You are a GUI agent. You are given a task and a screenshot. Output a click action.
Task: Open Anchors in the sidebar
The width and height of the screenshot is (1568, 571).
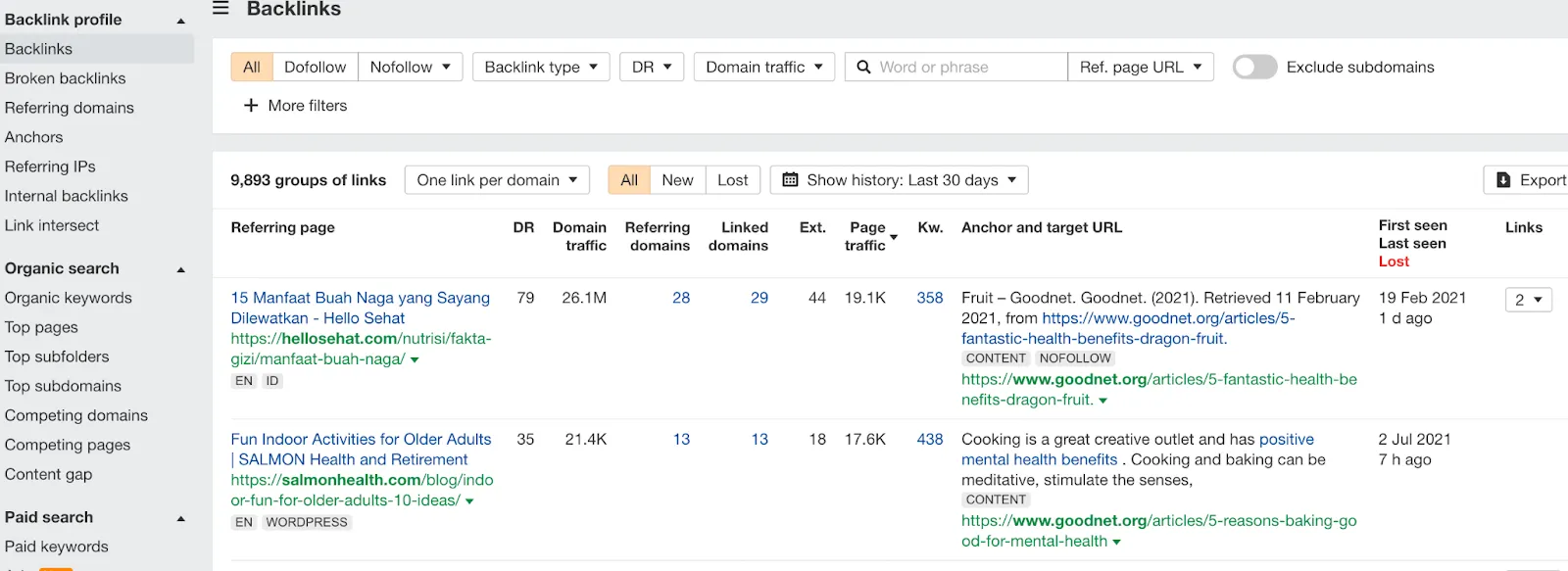[x=33, y=137]
